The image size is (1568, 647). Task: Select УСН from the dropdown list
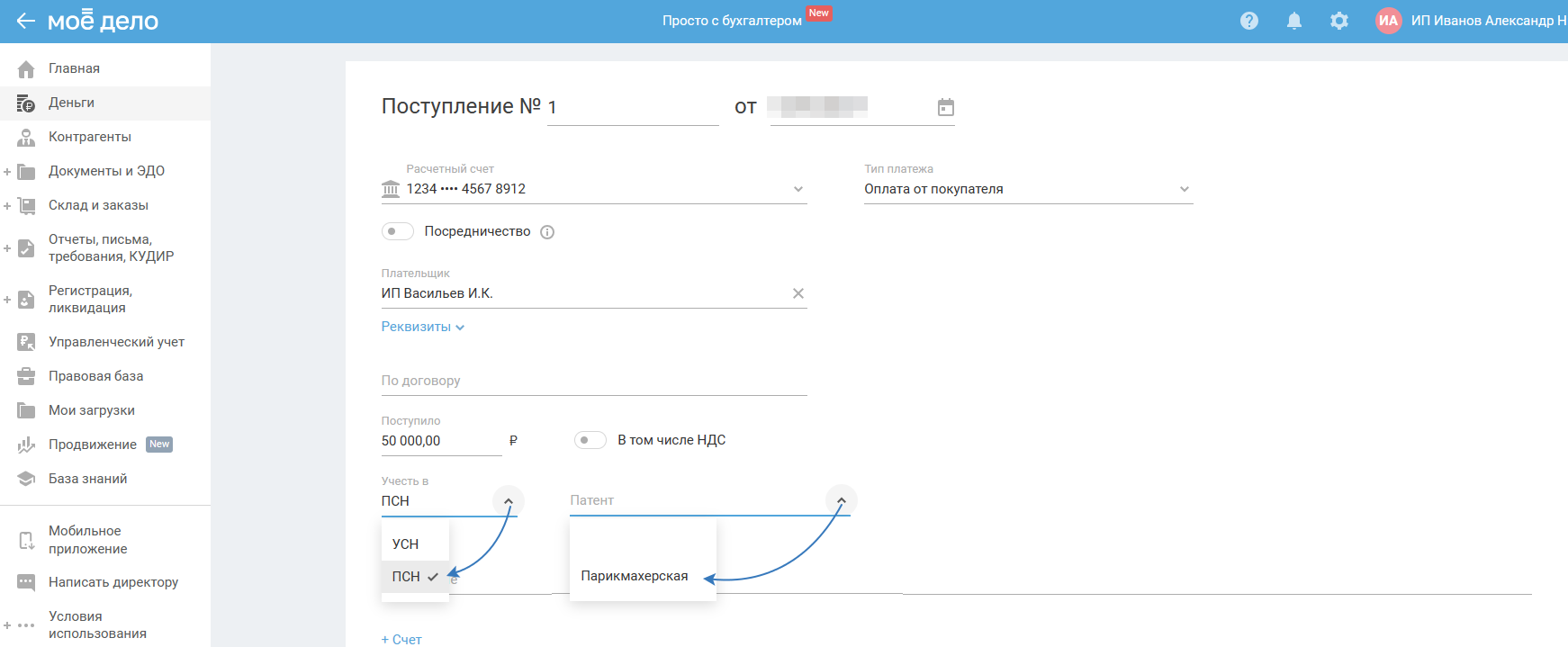click(406, 544)
